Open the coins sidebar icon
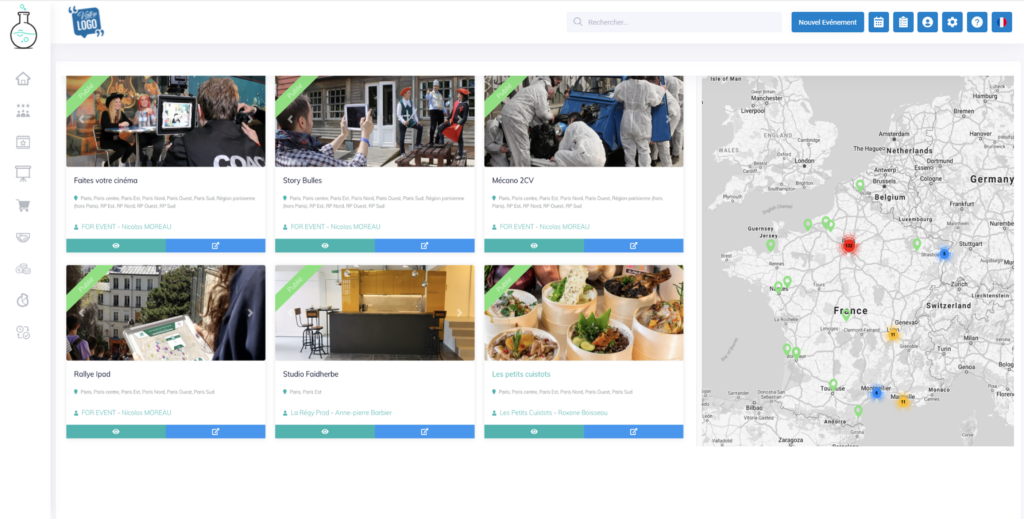This screenshot has height=519, width=1024. [x=23, y=269]
